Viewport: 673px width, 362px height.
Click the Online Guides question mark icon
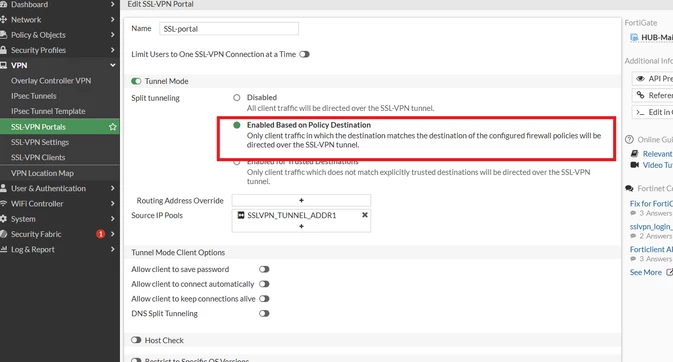coord(629,140)
